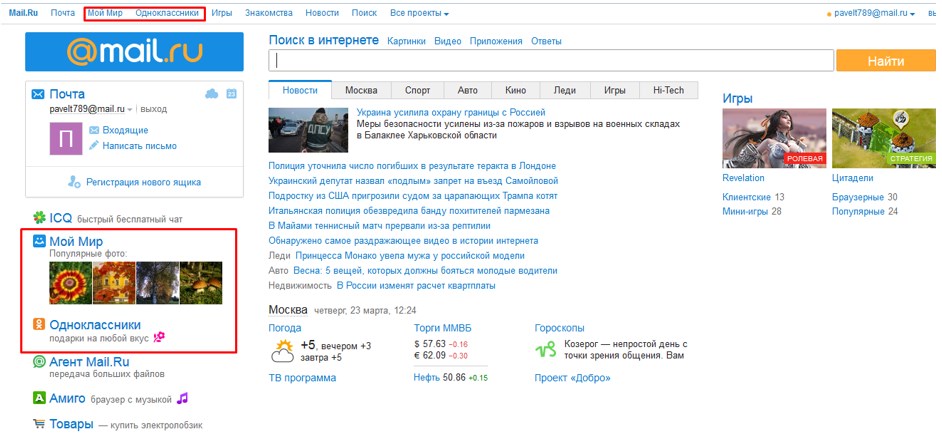Switch to the Кино tab
This screenshot has width=942, height=441.
click(515, 90)
